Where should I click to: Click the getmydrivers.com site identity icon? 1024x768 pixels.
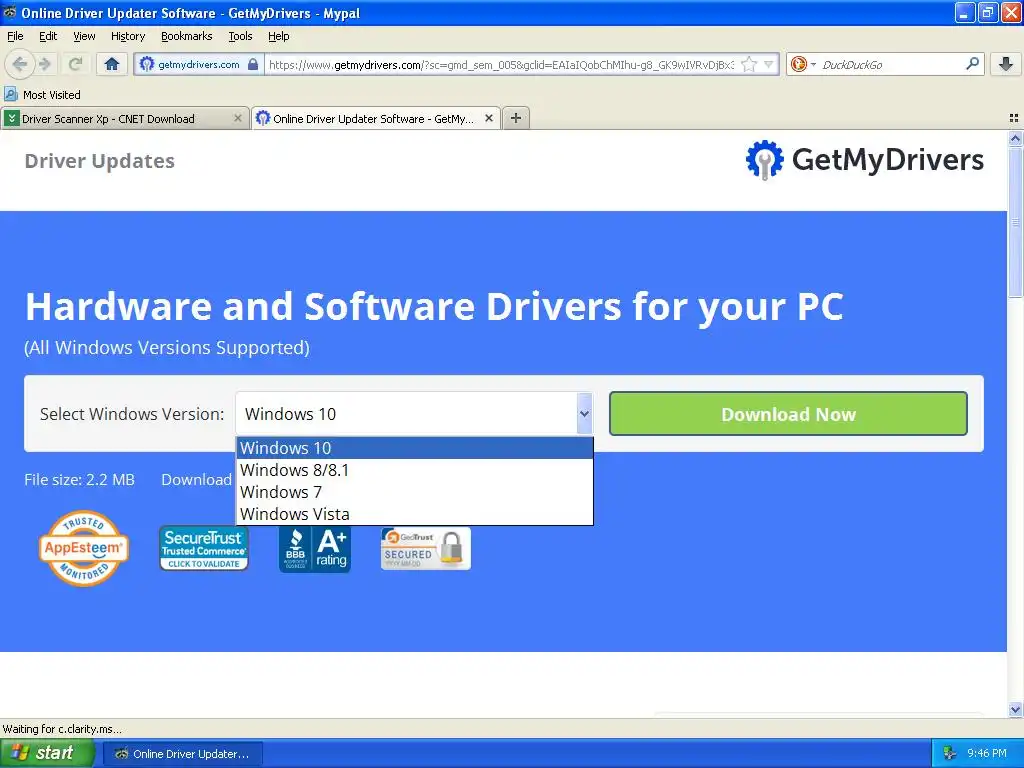pyautogui.click(x=147, y=64)
